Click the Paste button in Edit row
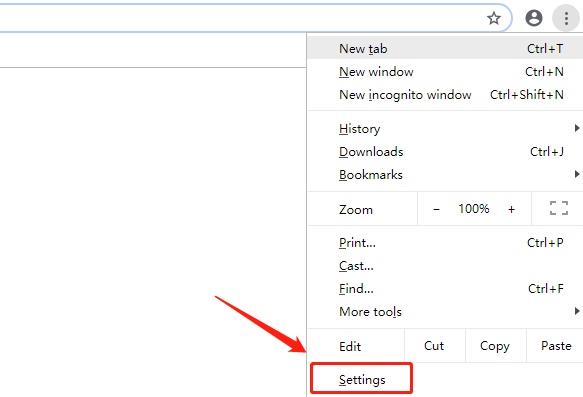The width and height of the screenshot is (583, 397). coord(555,346)
